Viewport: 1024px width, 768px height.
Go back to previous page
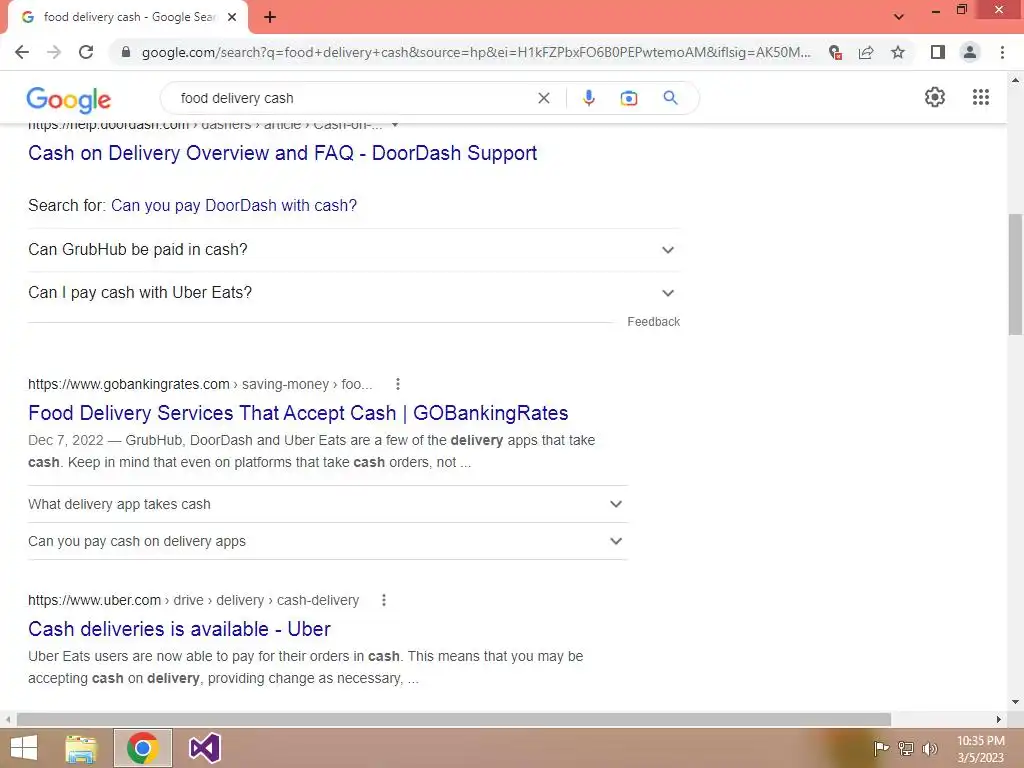22,52
